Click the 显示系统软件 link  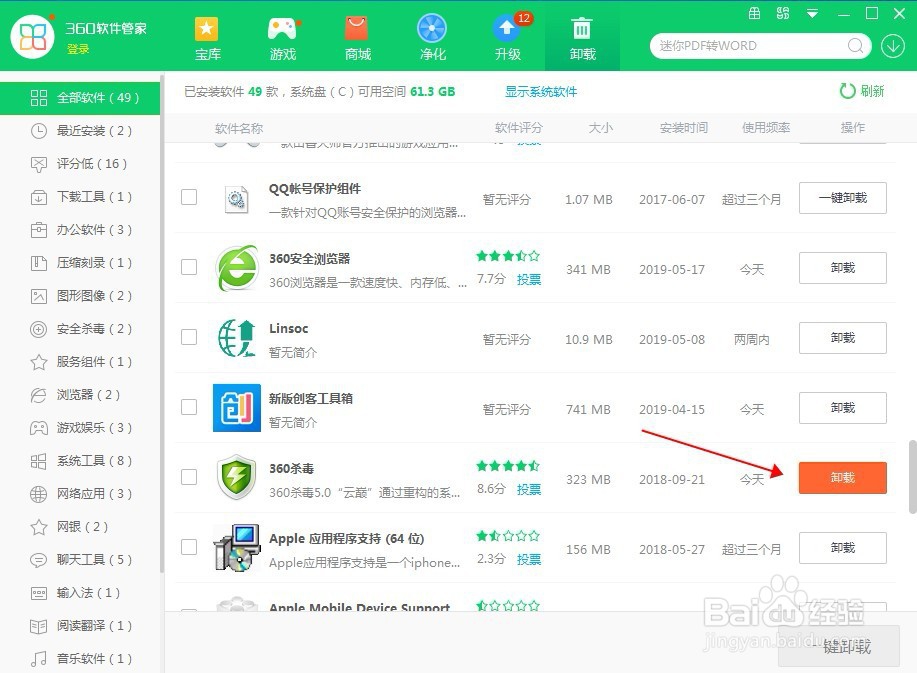point(541,91)
